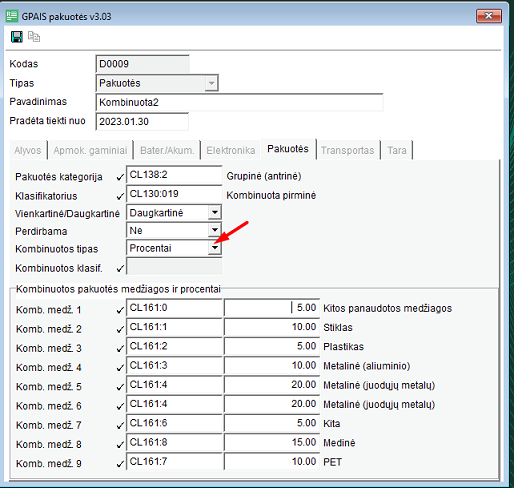This screenshot has width=514, height=488.
Task: Click the save floppy disk icon
Action: click(17, 37)
